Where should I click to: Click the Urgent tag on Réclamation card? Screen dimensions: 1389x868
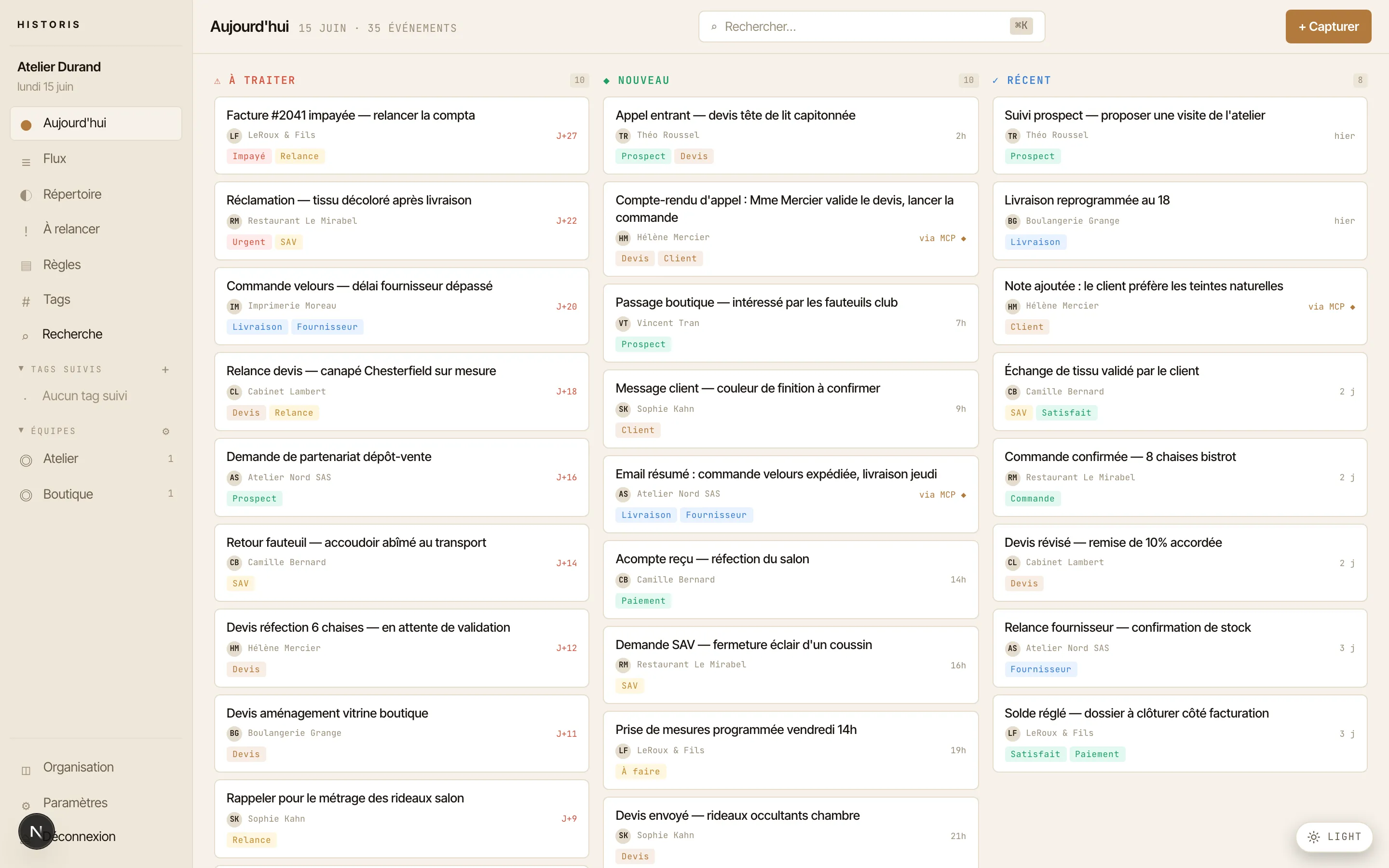pos(249,242)
